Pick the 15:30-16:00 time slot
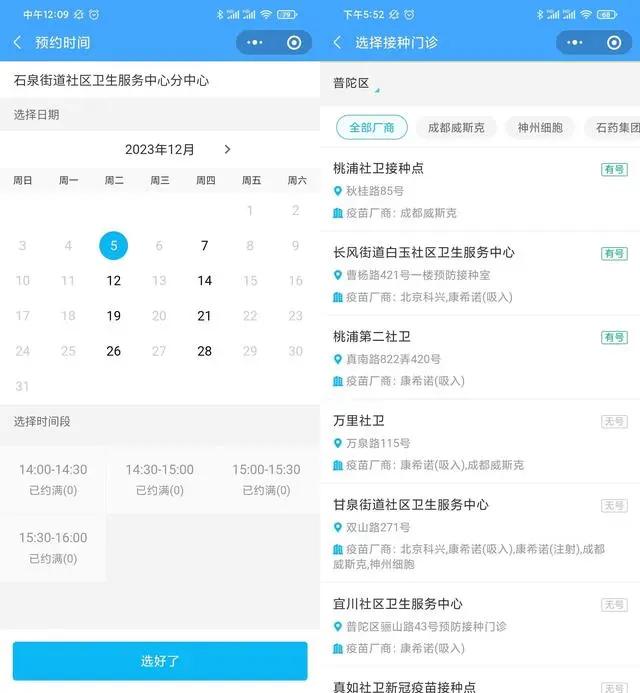Image resolution: width=640 pixels, height=693 pixels. (53, 547)
